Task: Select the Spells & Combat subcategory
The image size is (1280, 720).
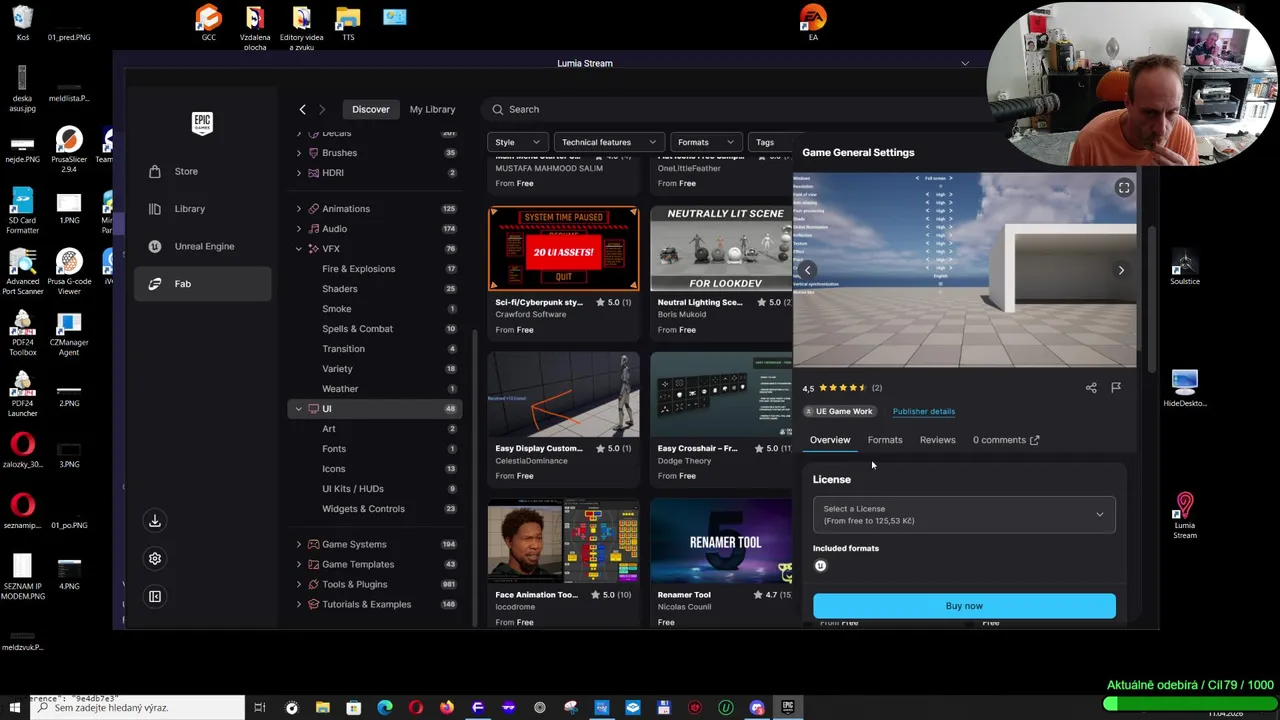Action: pyautogui.click(x=357, y=329)
